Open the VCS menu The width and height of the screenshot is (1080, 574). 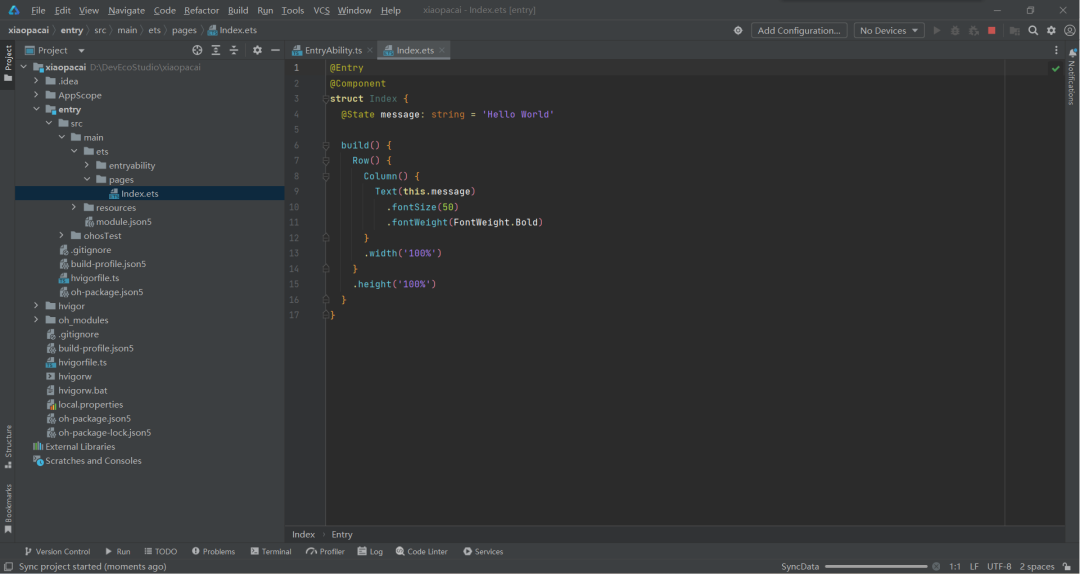coord(322,10)
